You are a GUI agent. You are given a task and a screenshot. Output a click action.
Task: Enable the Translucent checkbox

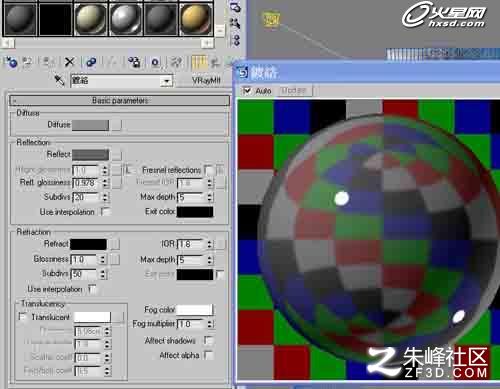23,316
